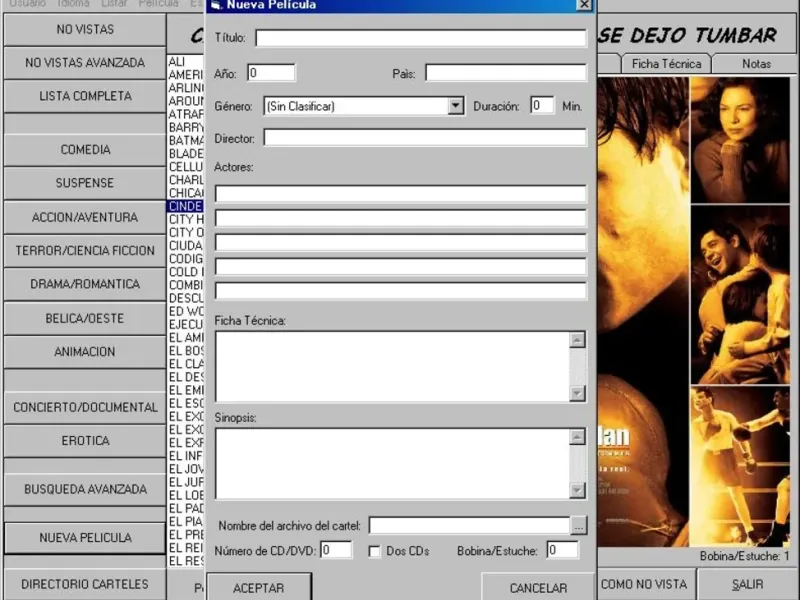
Task: Click the Ficha Técnica scrollbar down arrow
Action: [577, 393]
